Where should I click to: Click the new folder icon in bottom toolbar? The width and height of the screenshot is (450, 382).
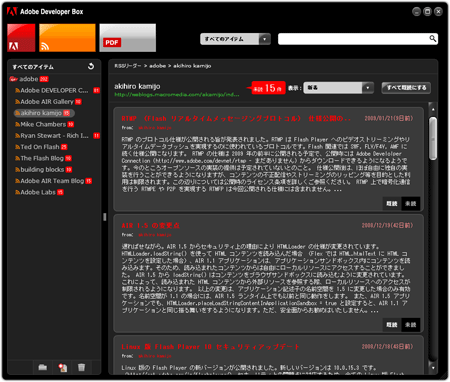click(x=42, y=367)
